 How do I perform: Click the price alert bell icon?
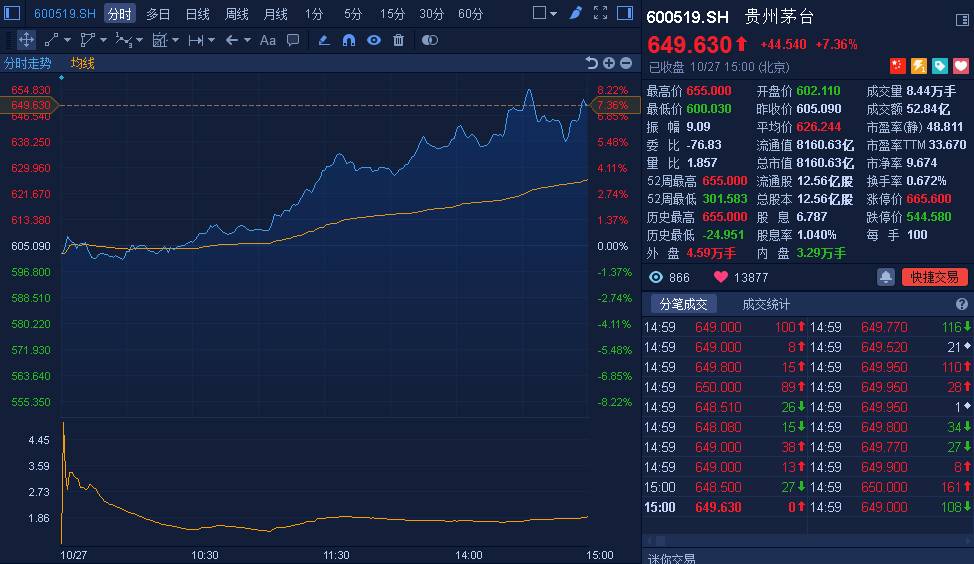(885, 277)
